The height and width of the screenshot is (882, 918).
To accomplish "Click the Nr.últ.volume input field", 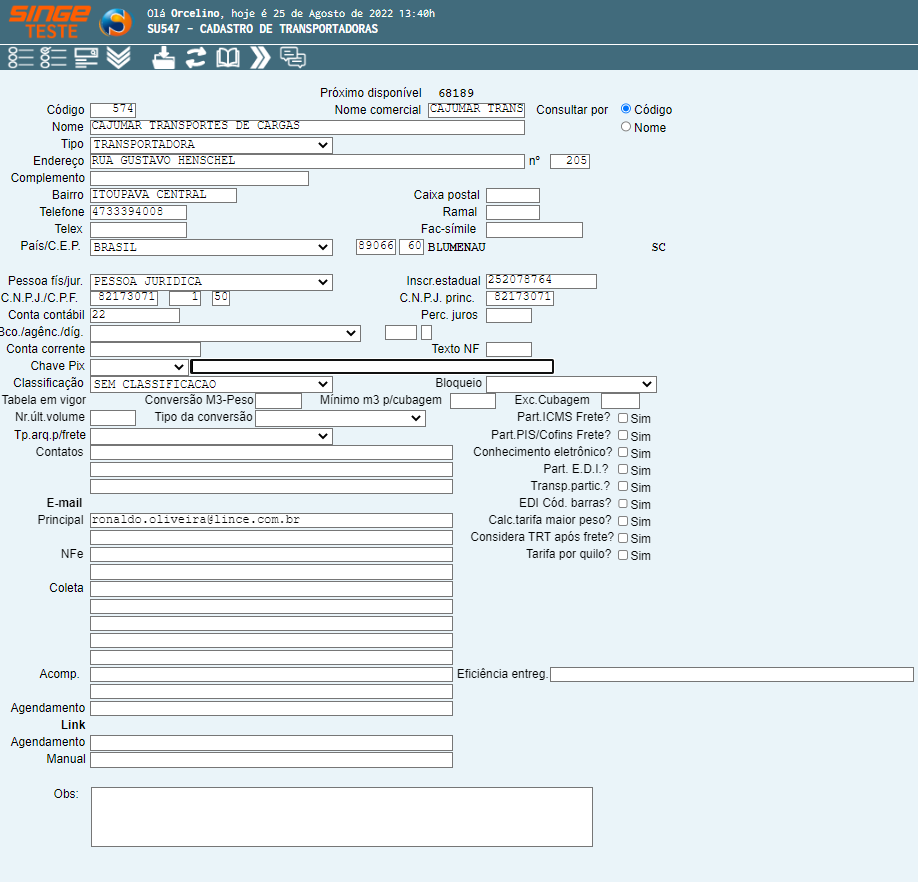I will (113, 417).
